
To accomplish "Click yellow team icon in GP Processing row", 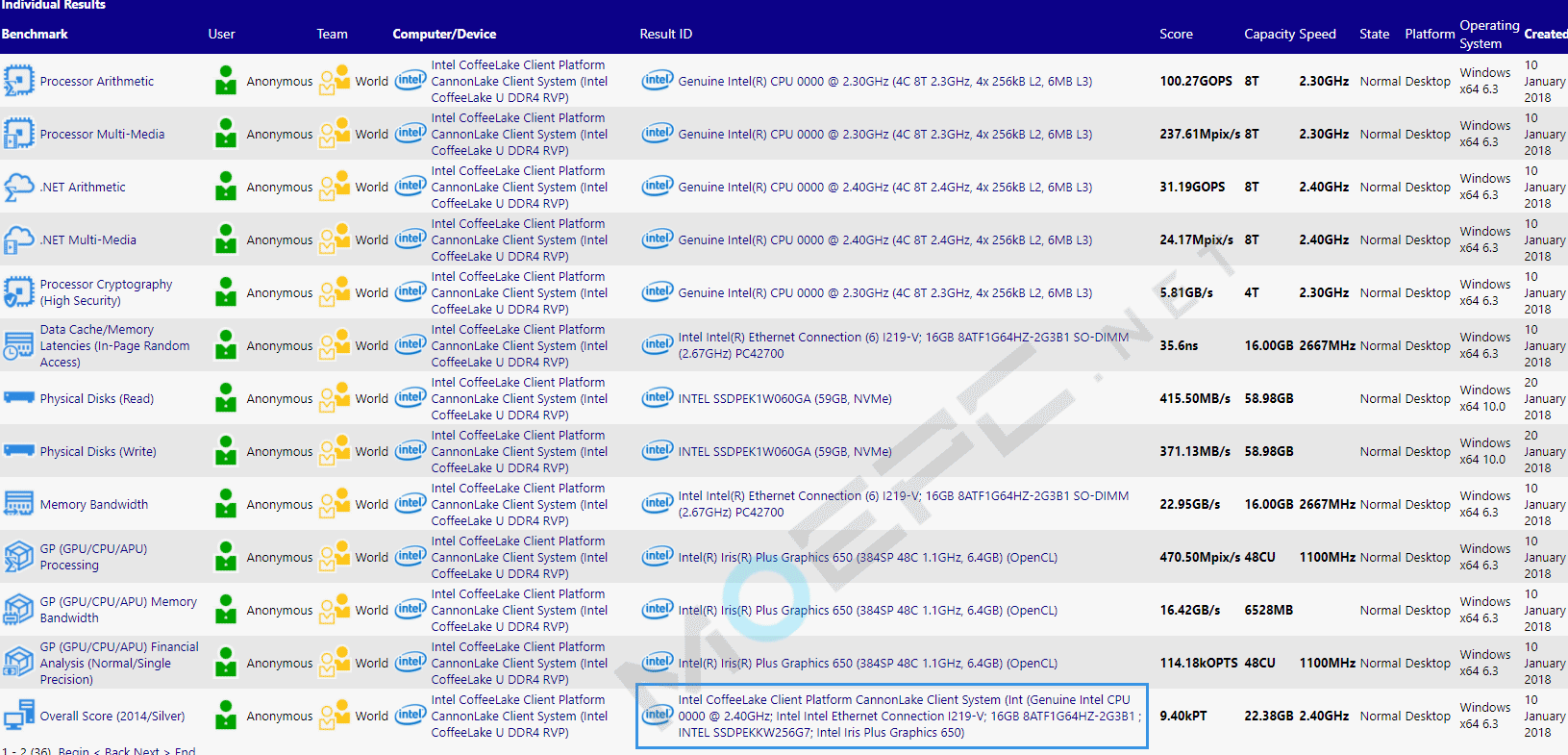I will pos(335,557).
